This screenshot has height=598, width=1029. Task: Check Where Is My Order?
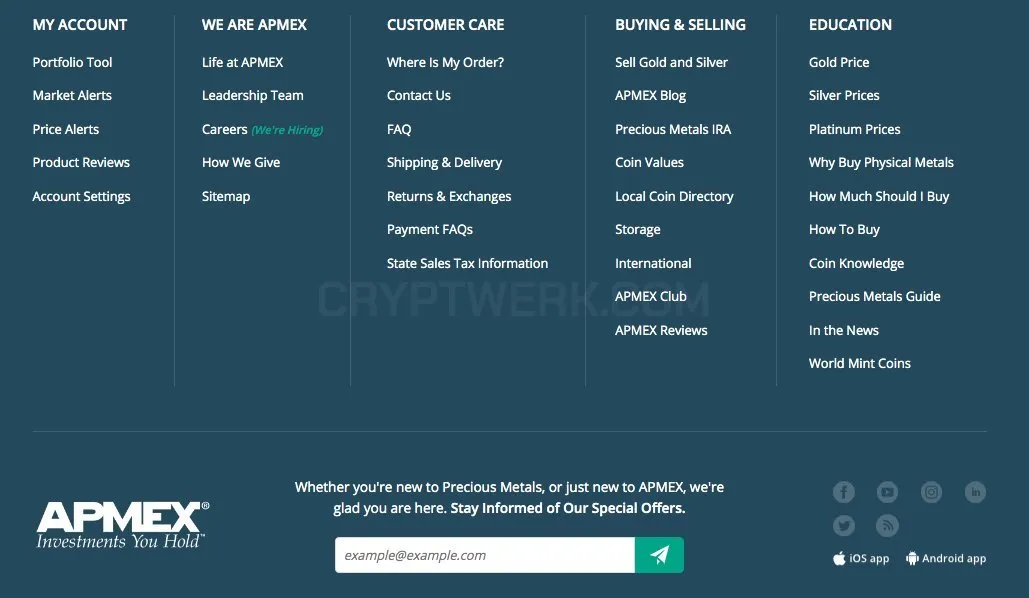coord(446,62)
